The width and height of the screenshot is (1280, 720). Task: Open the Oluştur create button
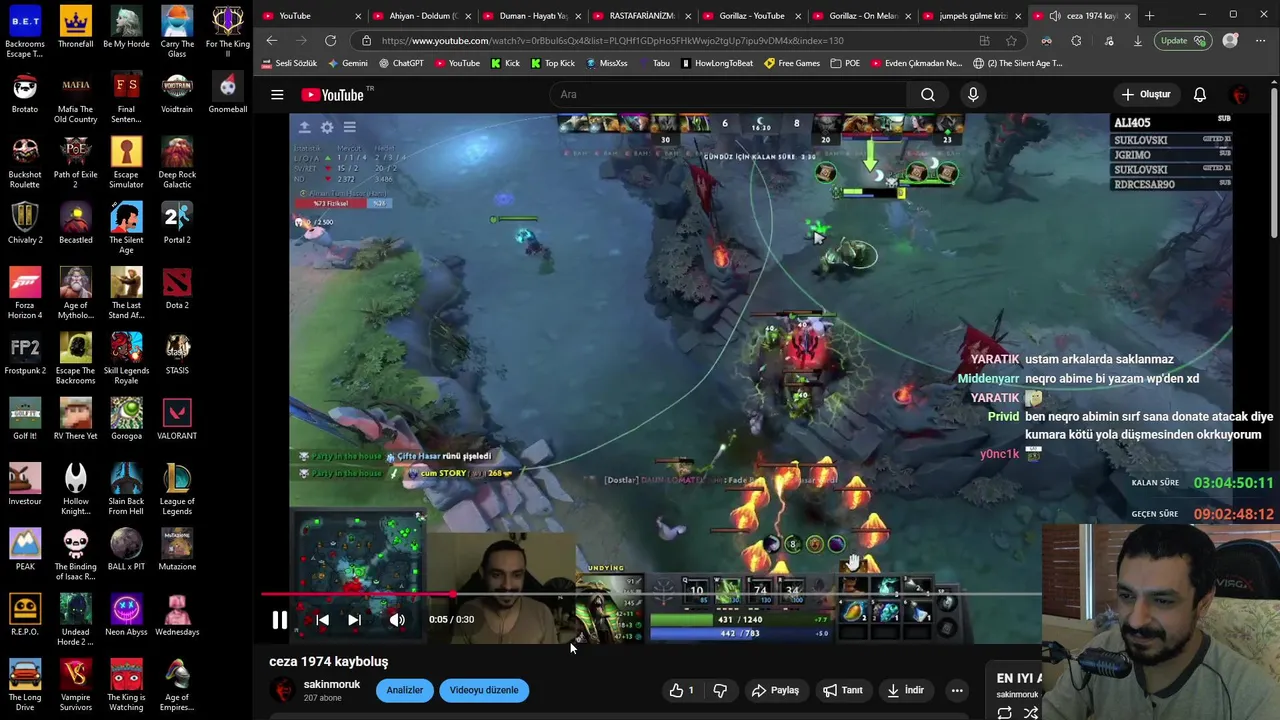tap(1146, 95)
